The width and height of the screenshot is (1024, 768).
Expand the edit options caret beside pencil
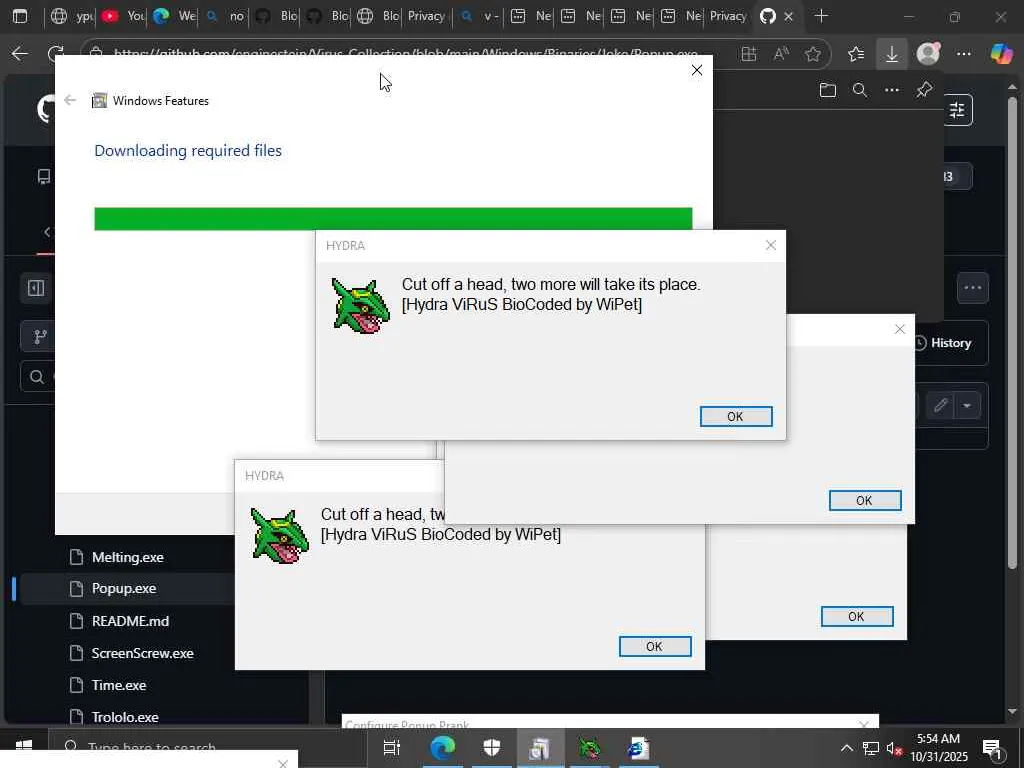(967, 406)
